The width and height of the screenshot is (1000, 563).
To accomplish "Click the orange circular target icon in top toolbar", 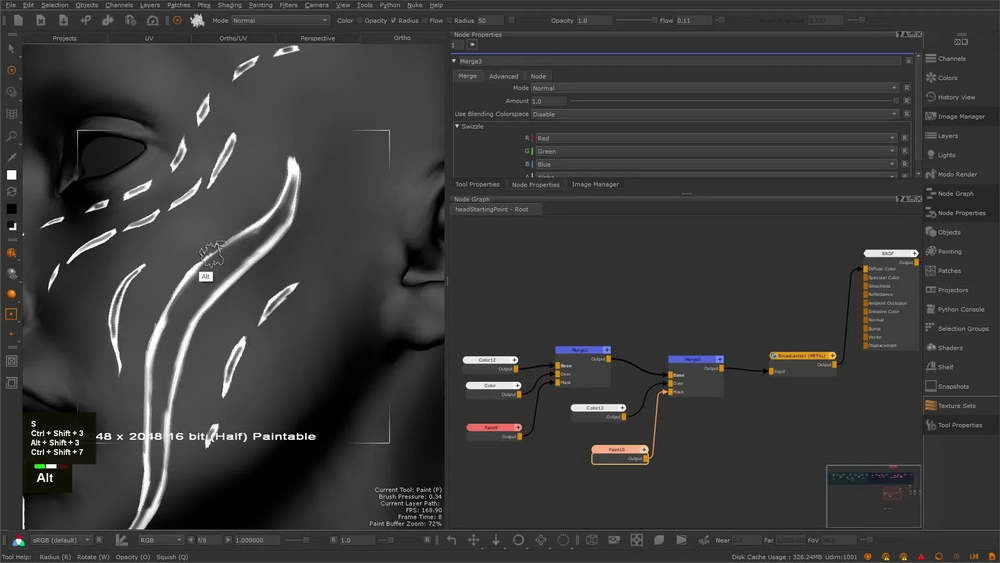I will (177, 20).
